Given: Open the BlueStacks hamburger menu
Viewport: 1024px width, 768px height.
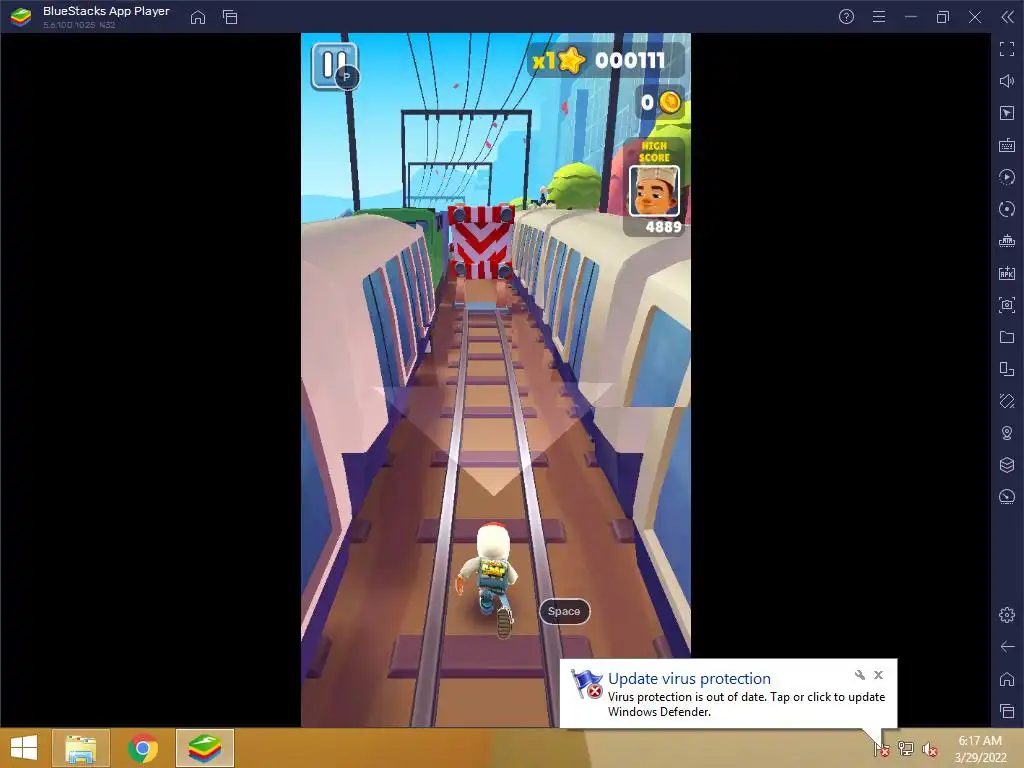Looking at the screenshot, I should point(879,17).
